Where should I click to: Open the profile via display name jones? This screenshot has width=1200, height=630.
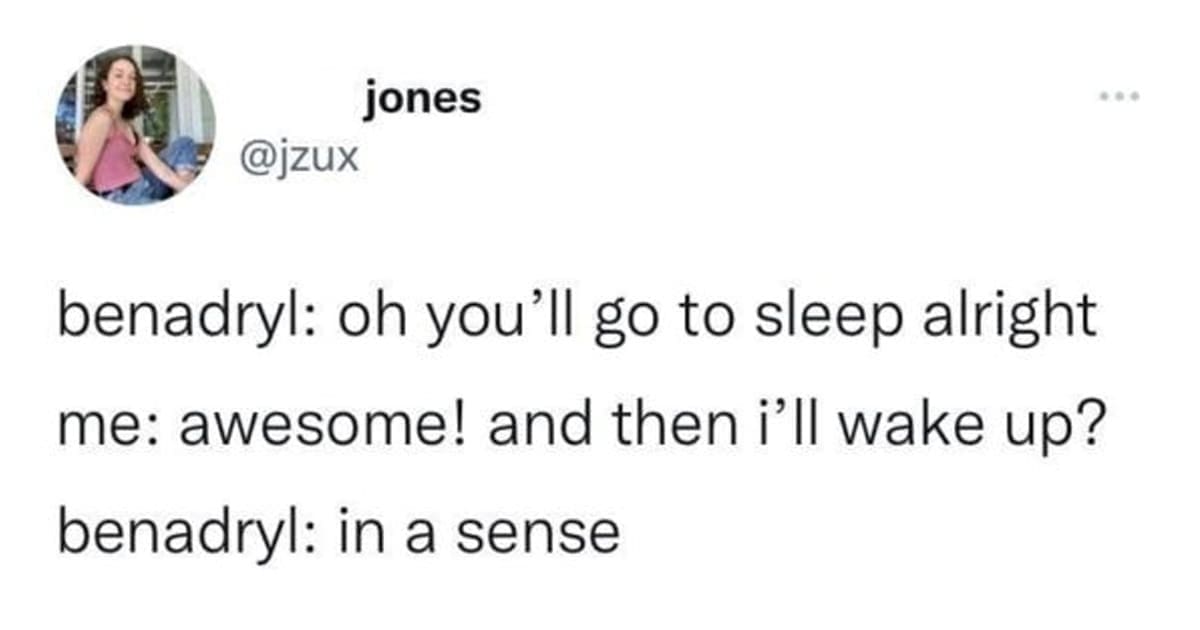pyautogui.click(x=422, y=99)
